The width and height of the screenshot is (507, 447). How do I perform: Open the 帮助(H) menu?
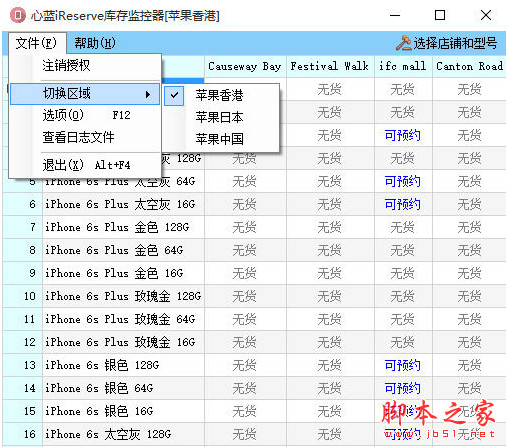coord(95,43)
